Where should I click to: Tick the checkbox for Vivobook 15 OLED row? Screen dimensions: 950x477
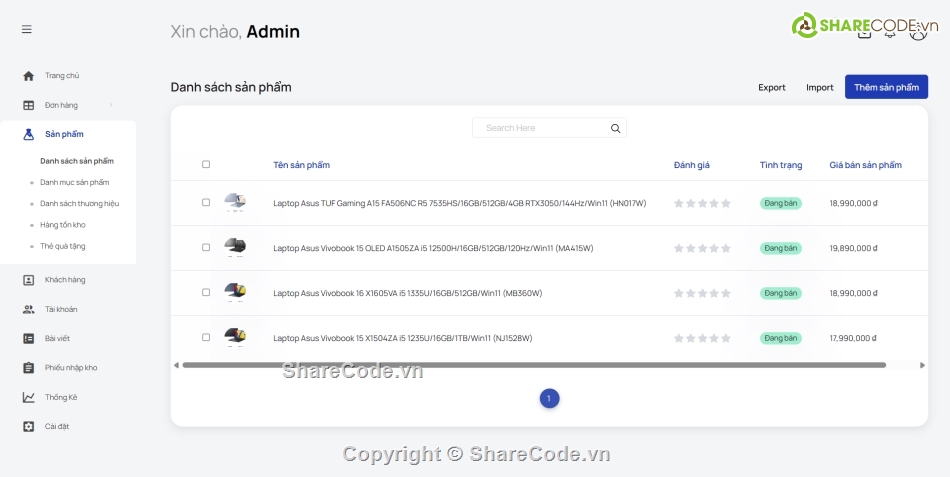point(206,247)
